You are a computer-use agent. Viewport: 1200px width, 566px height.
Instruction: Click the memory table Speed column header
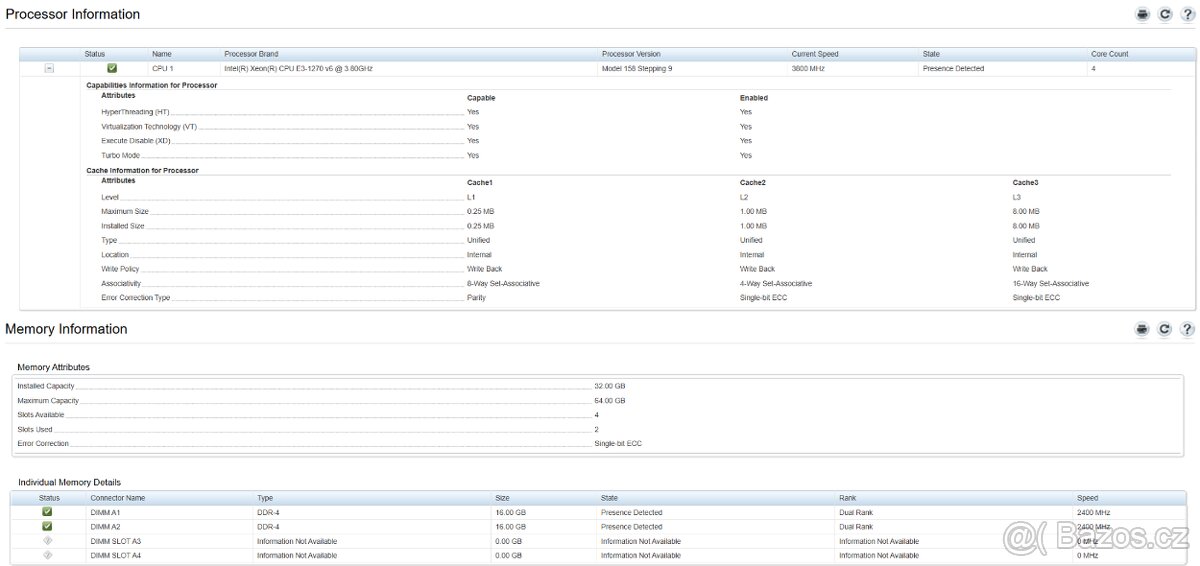(x=1087, y=497)
